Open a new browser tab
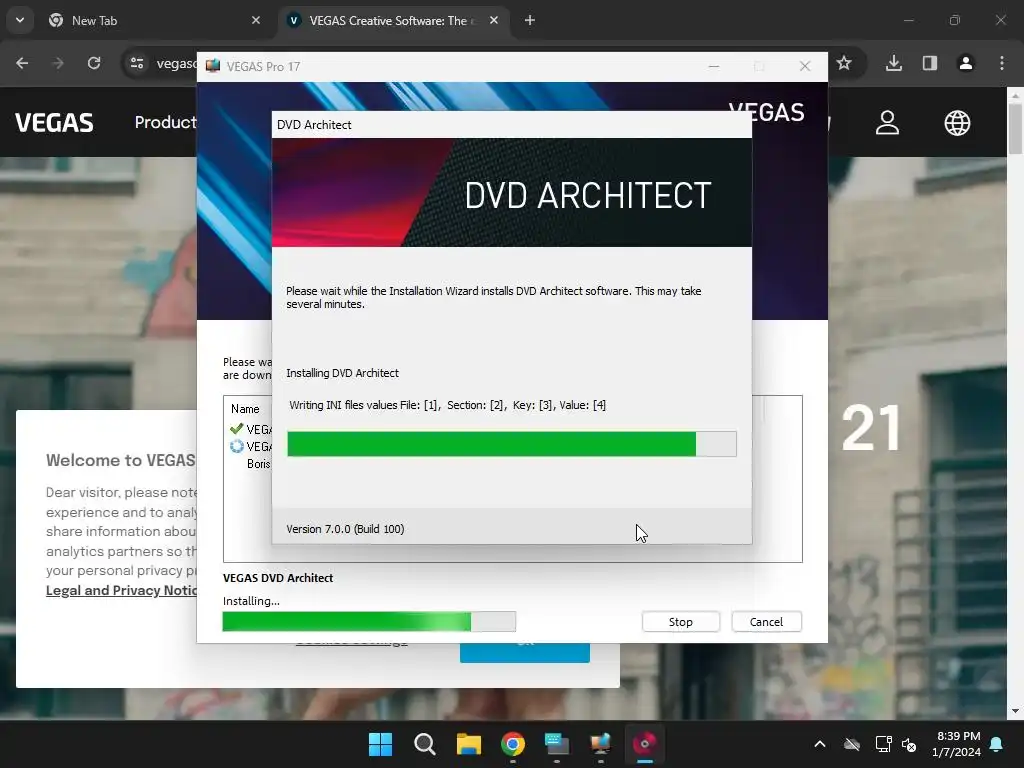The height and width of the screenshot is (768, 1024). coord(530,20)
